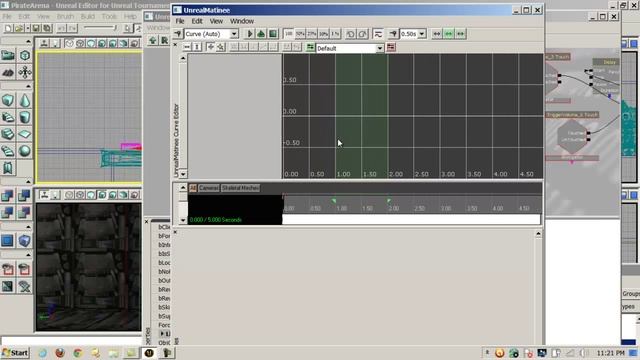This screenshot has height=360, width=640.
Task: Select the spiral staircase brush builder
Action: point(8,151)
